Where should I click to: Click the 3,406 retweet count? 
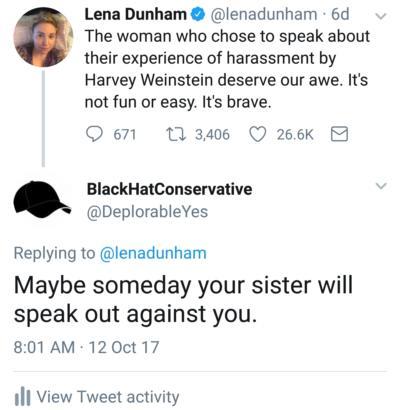212,135
